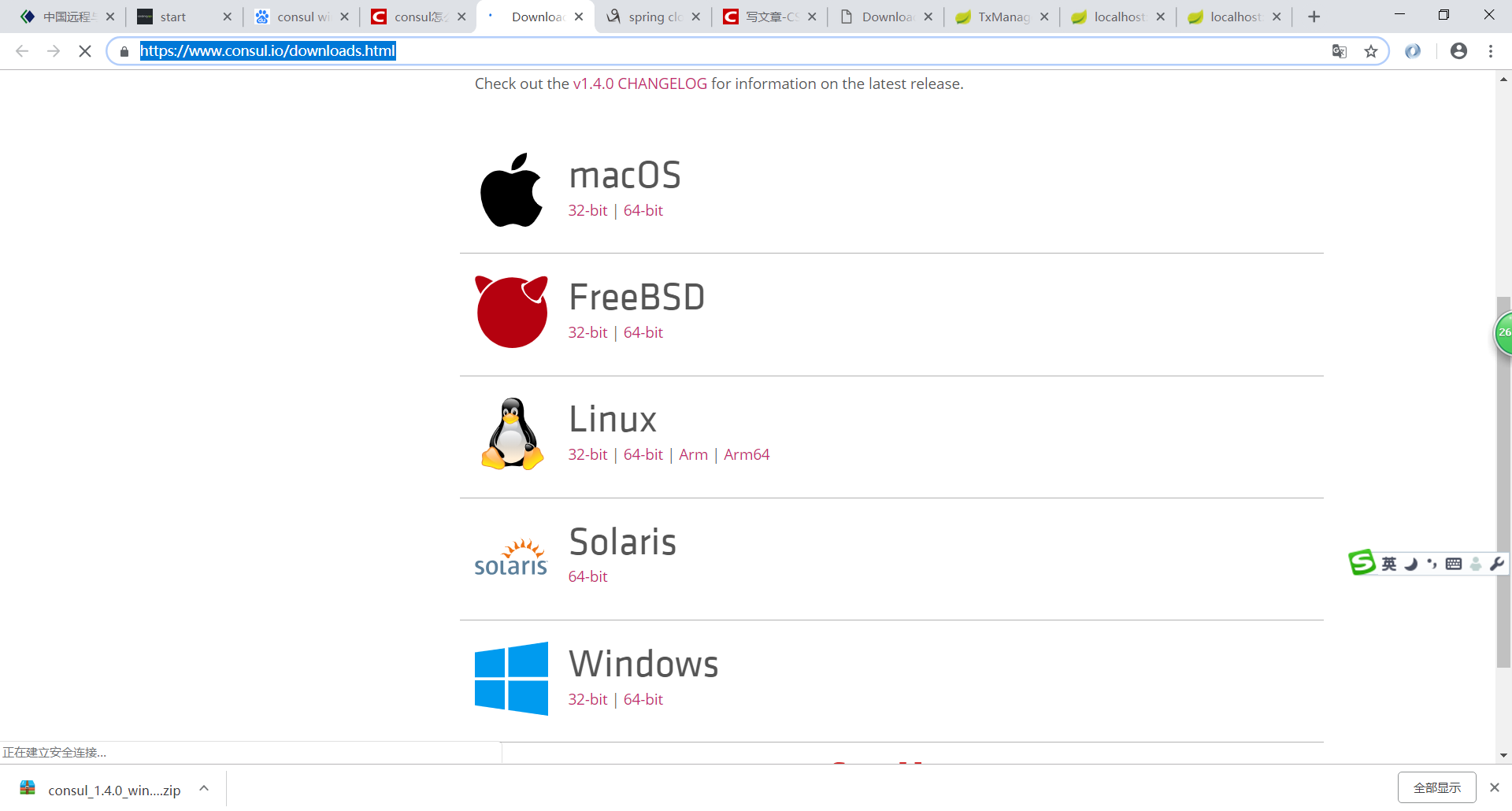Click the Solaris sun logo
The image size is (1512, 811).
[x=510, y=556]
